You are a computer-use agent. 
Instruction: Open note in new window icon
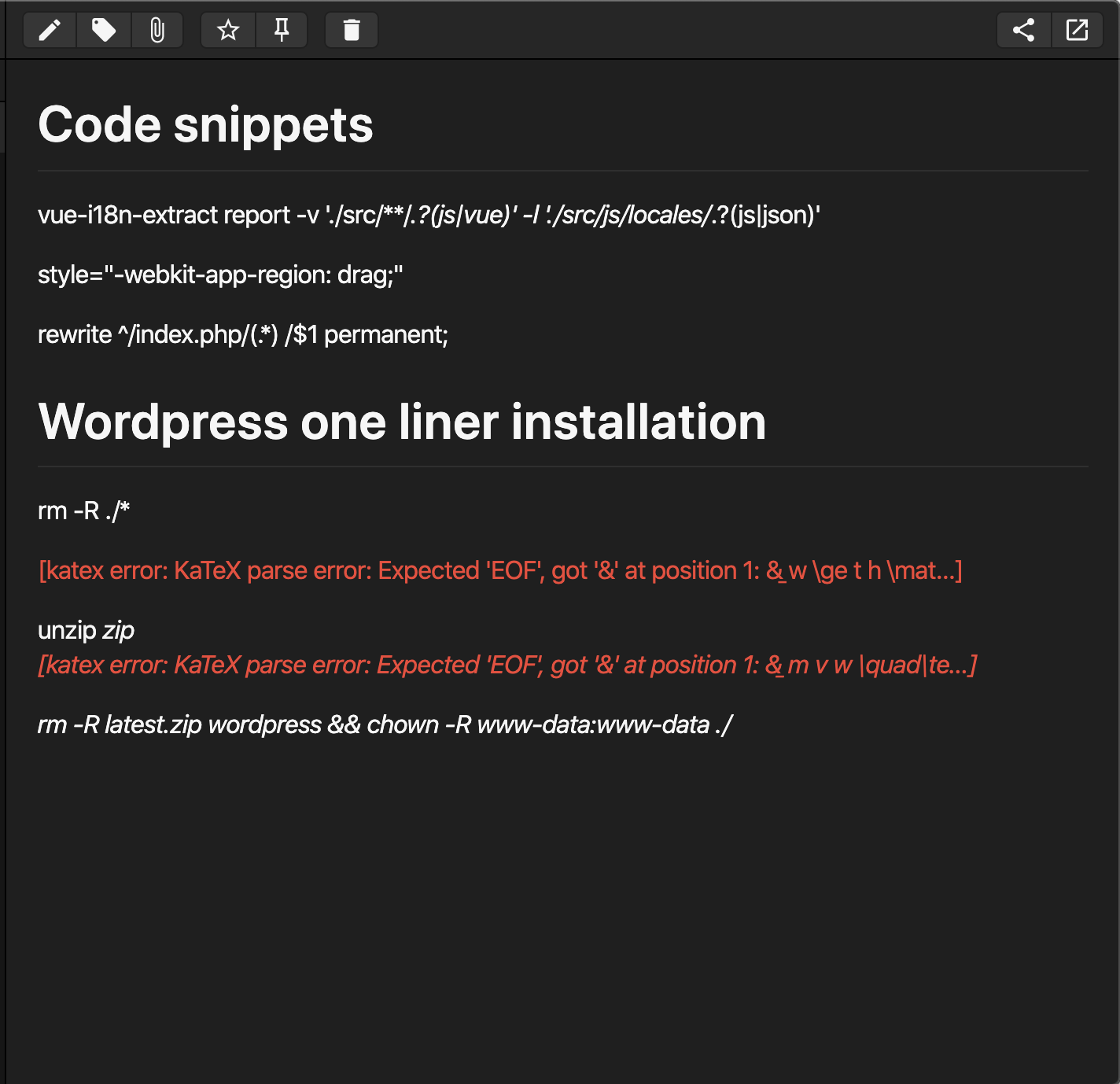point(1077,31)
